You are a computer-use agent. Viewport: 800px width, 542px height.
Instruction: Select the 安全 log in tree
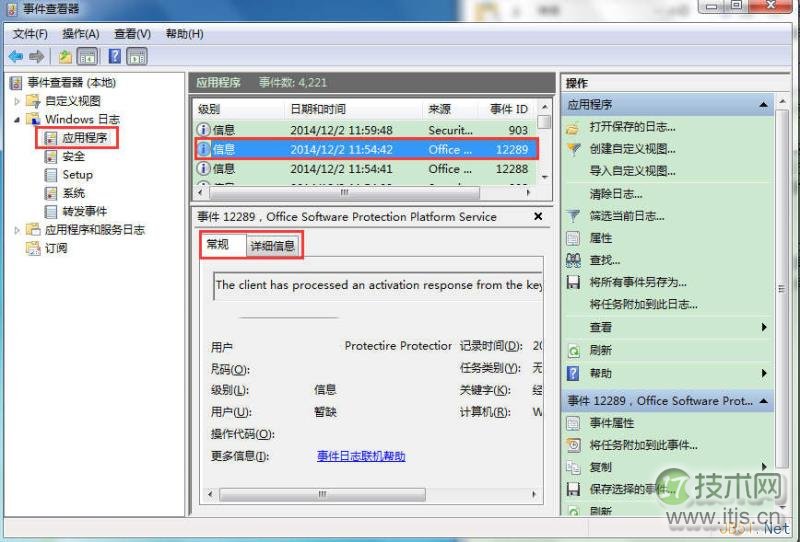tap(73, 156)
